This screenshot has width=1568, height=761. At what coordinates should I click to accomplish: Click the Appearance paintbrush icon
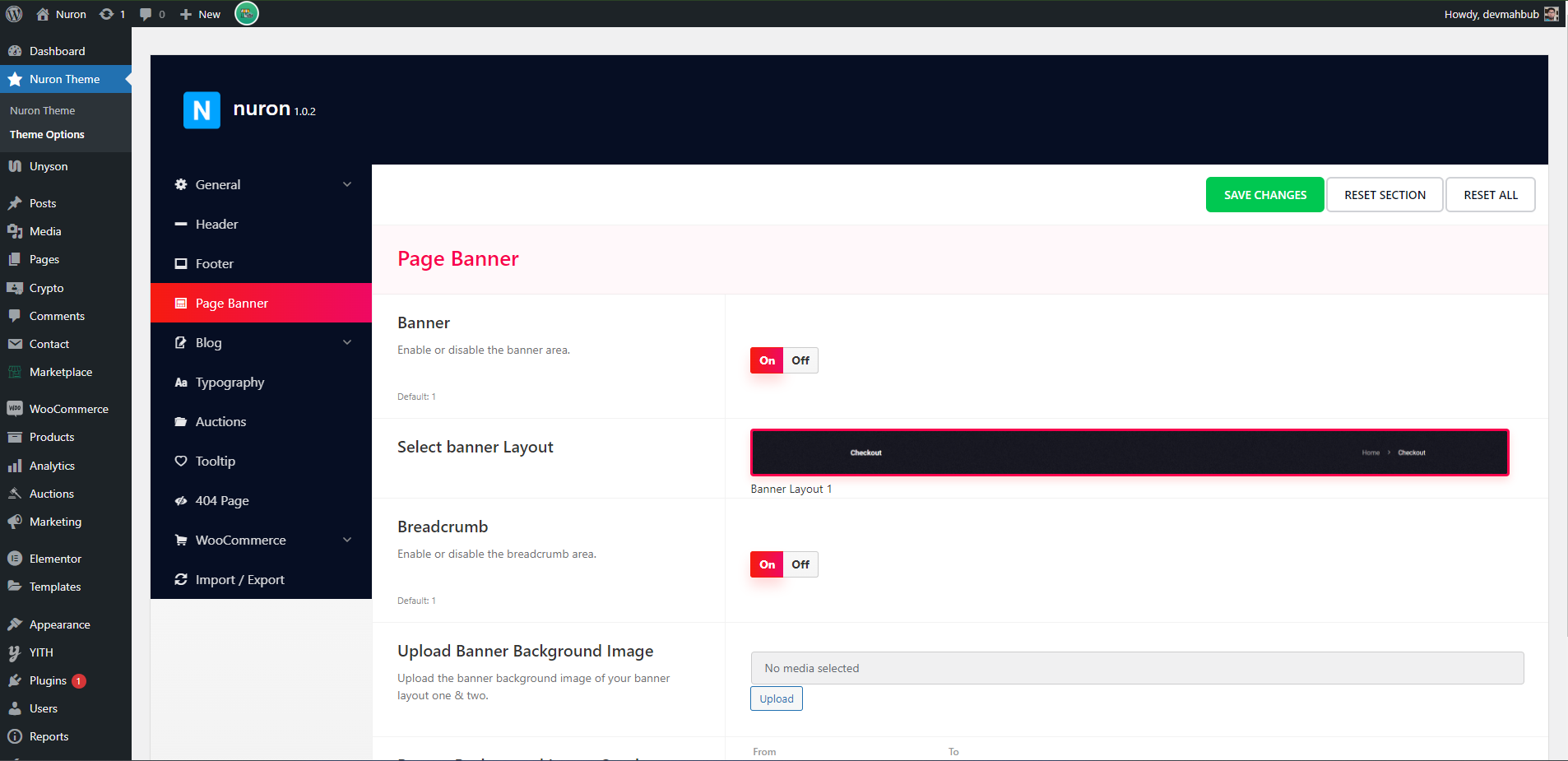(15, 624)
